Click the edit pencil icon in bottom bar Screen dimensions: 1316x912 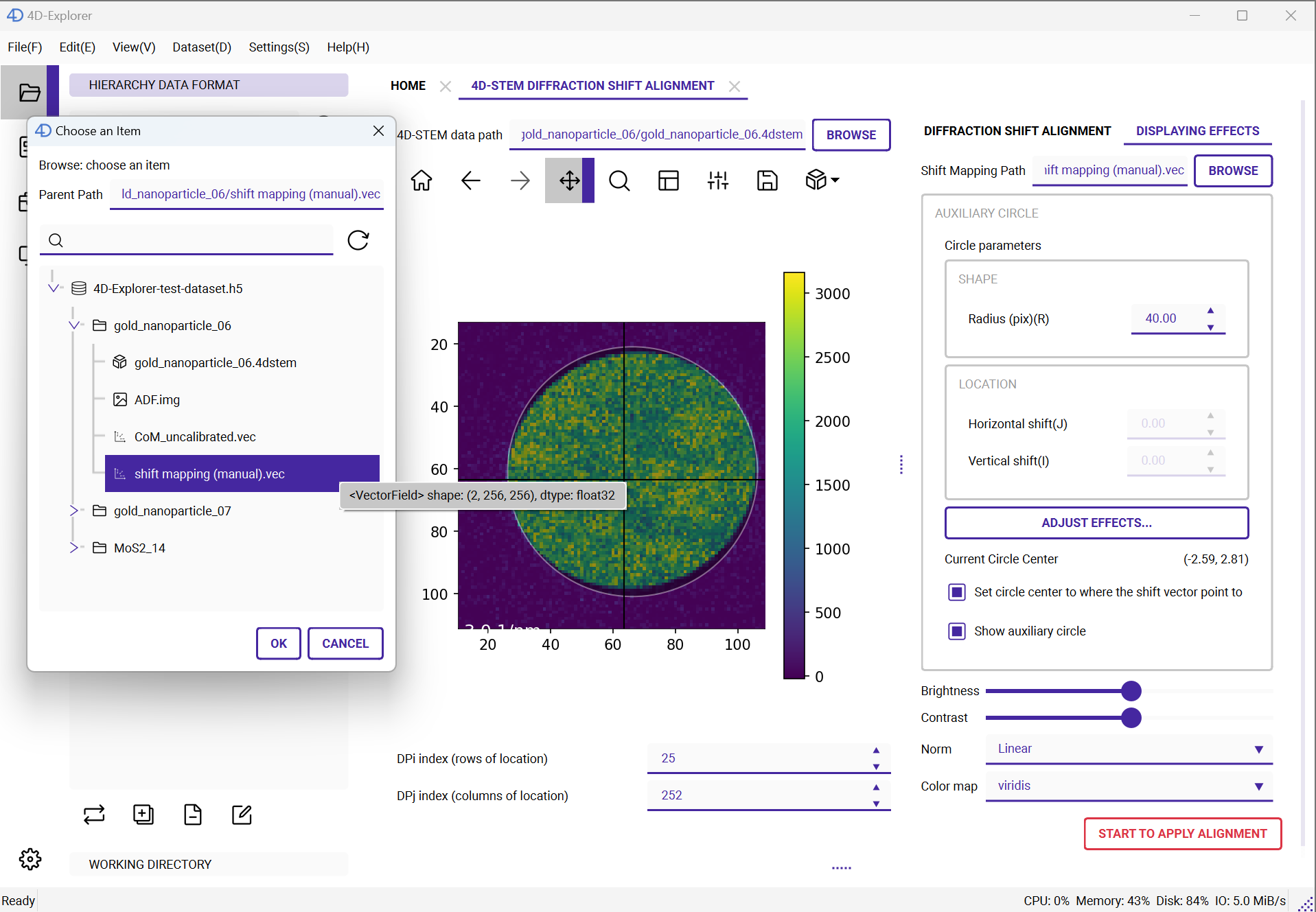(x=242, y=815)
